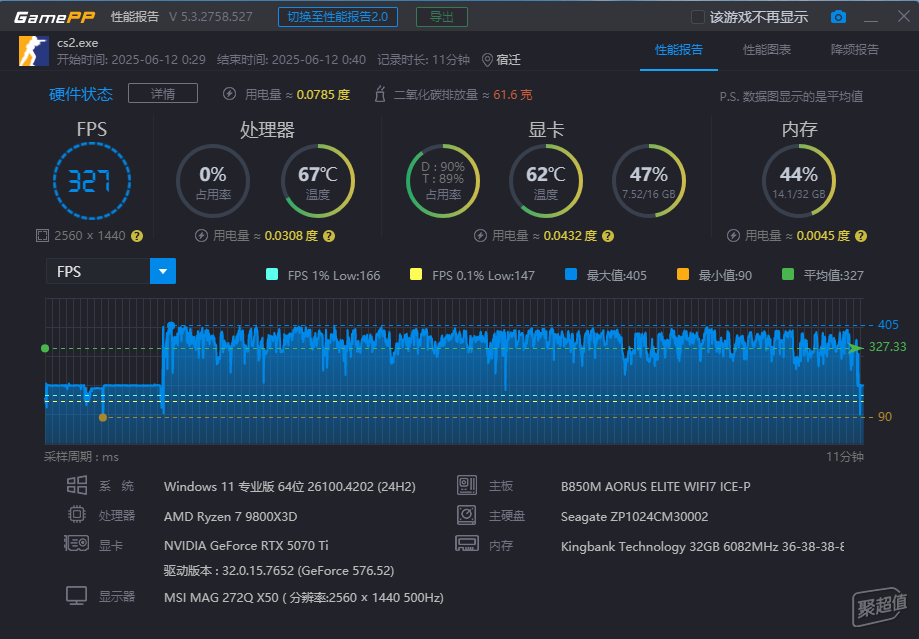Click the 327.33 average value label
Screen dimensions: 919x639
(x=887, y=346)
